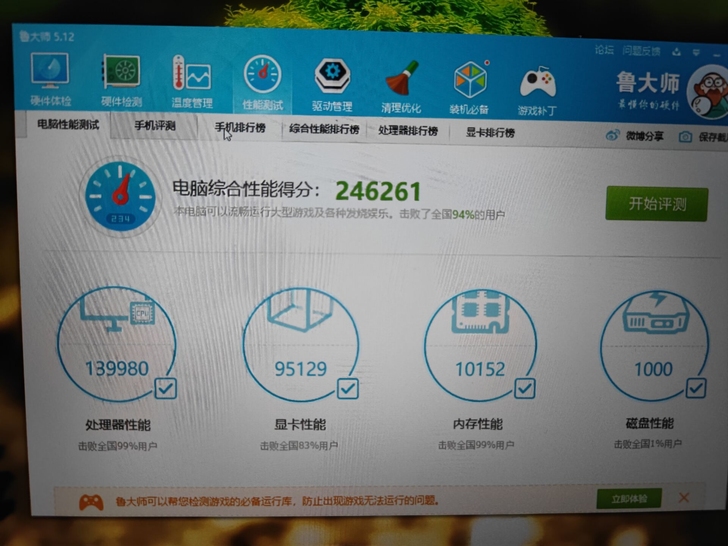728x546 pixels.
Task: Click the memory chip circle icon
Action: click(480, 344)
